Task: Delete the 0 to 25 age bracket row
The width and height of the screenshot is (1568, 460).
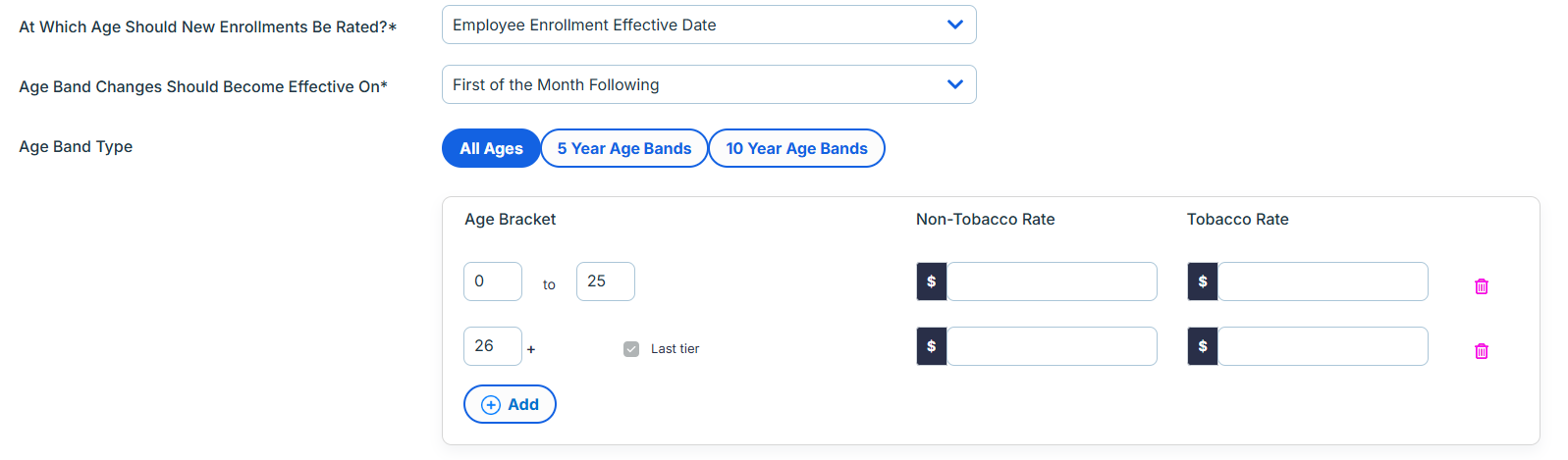Action: pos(1482,286)
